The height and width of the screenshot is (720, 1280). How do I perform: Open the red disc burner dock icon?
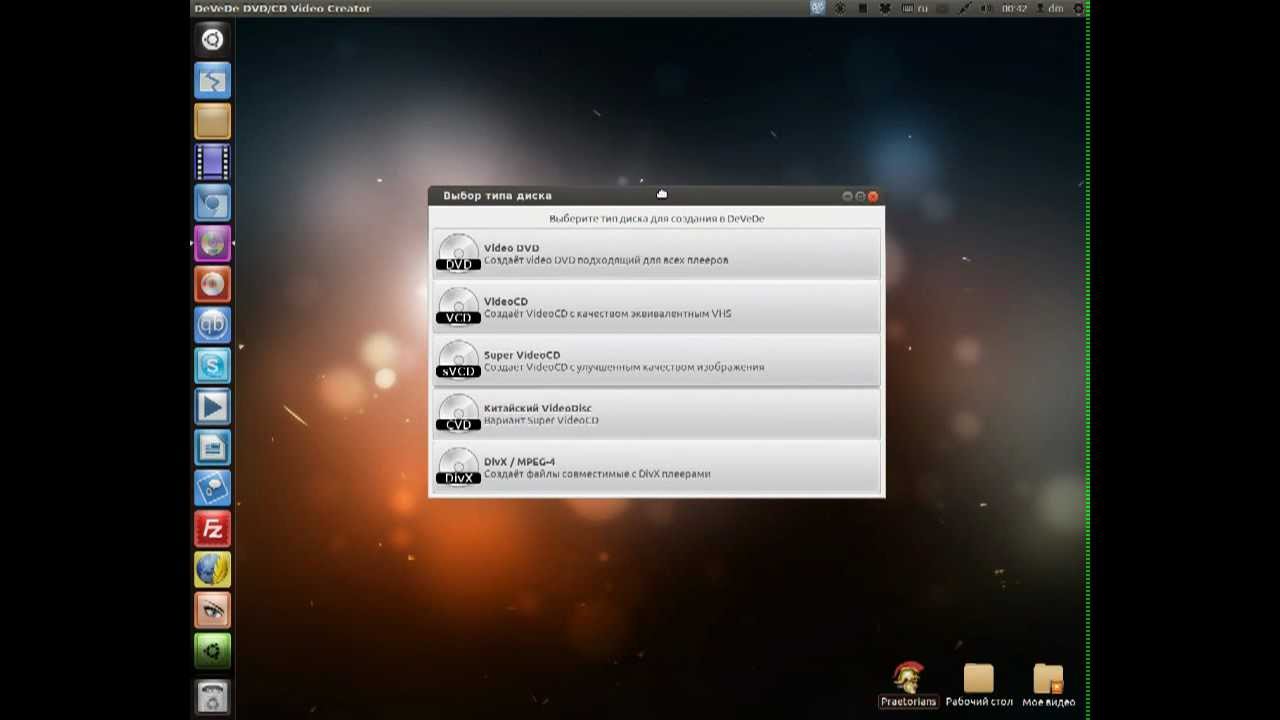coord(212,284)
